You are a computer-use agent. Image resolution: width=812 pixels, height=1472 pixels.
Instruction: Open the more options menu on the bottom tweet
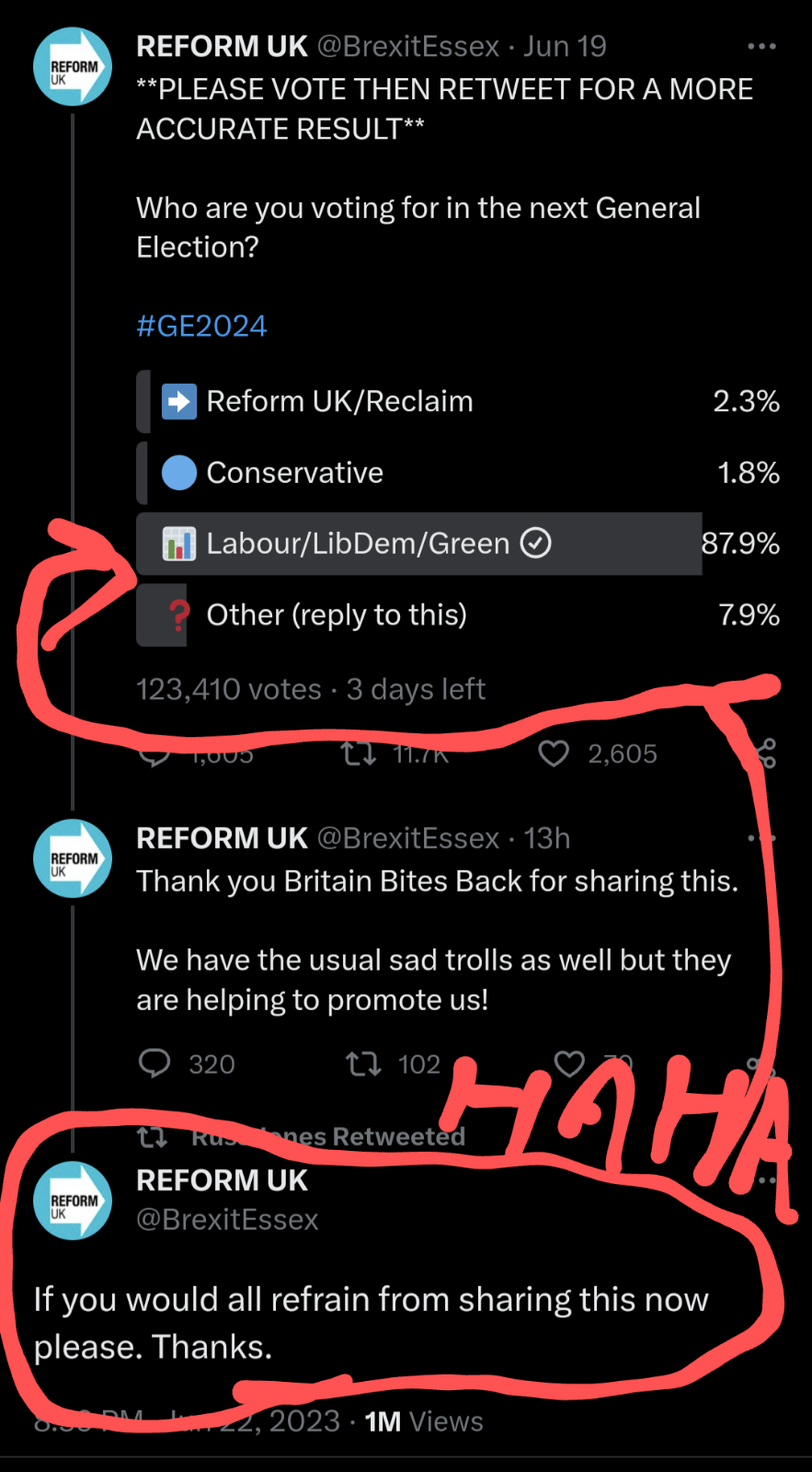(767, 1179)
